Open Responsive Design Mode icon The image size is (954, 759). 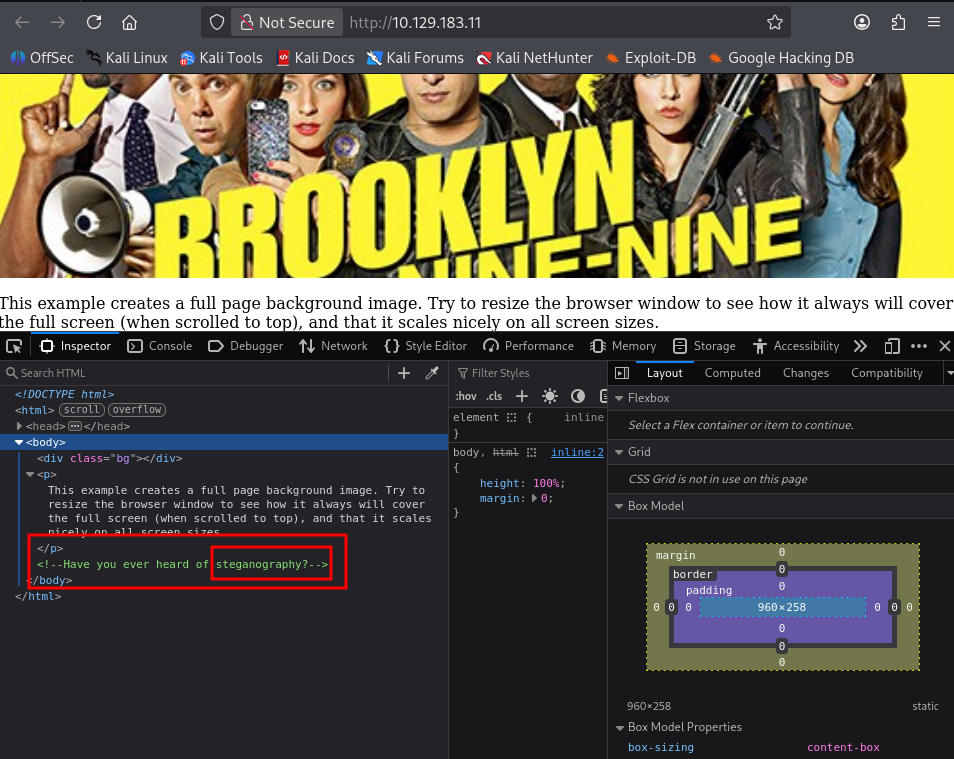coord(892,346)
